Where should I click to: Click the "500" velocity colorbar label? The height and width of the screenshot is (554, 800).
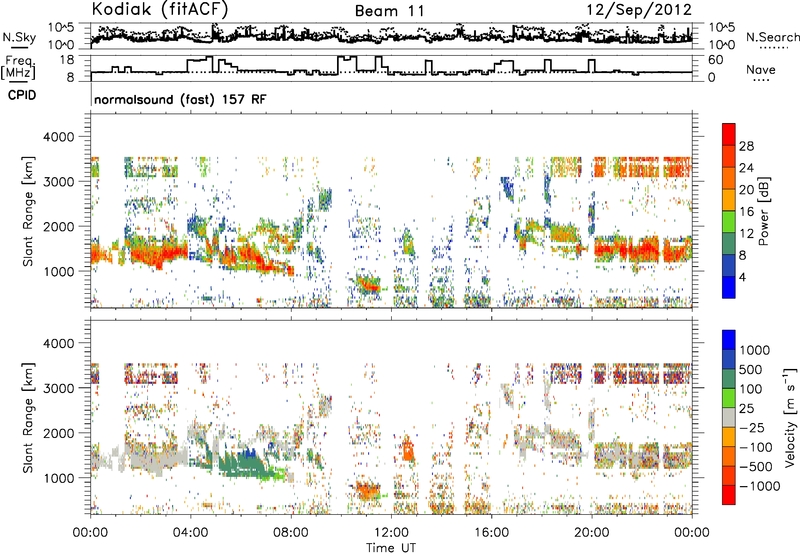(x=751, y=370)
